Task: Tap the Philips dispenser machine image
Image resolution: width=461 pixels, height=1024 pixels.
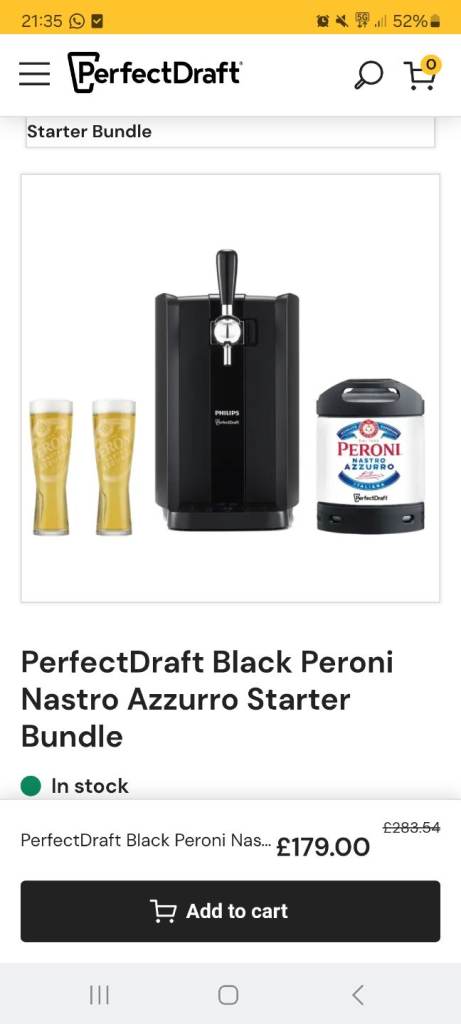Action: coord(227,390)
